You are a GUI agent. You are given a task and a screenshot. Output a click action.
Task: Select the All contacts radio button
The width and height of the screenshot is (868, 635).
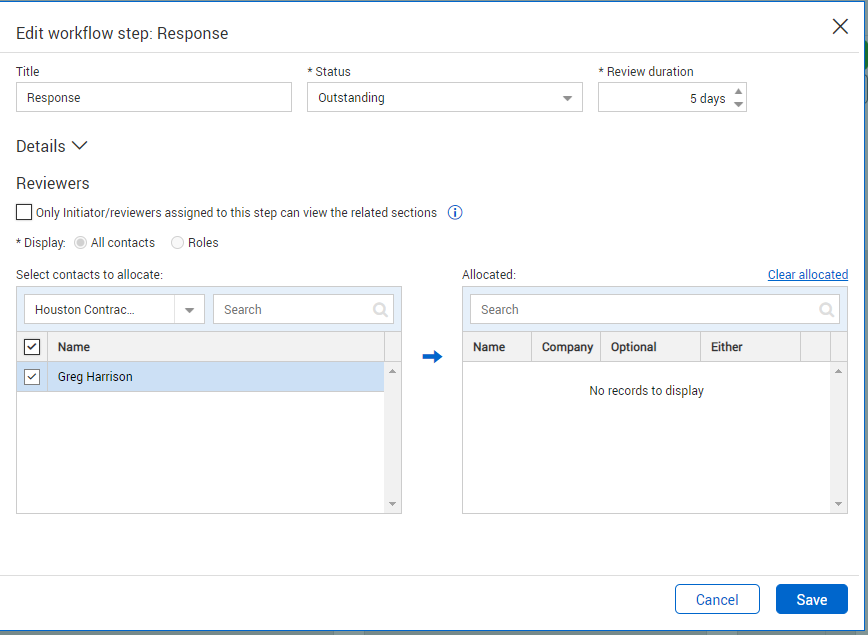[x=80, y=243]
